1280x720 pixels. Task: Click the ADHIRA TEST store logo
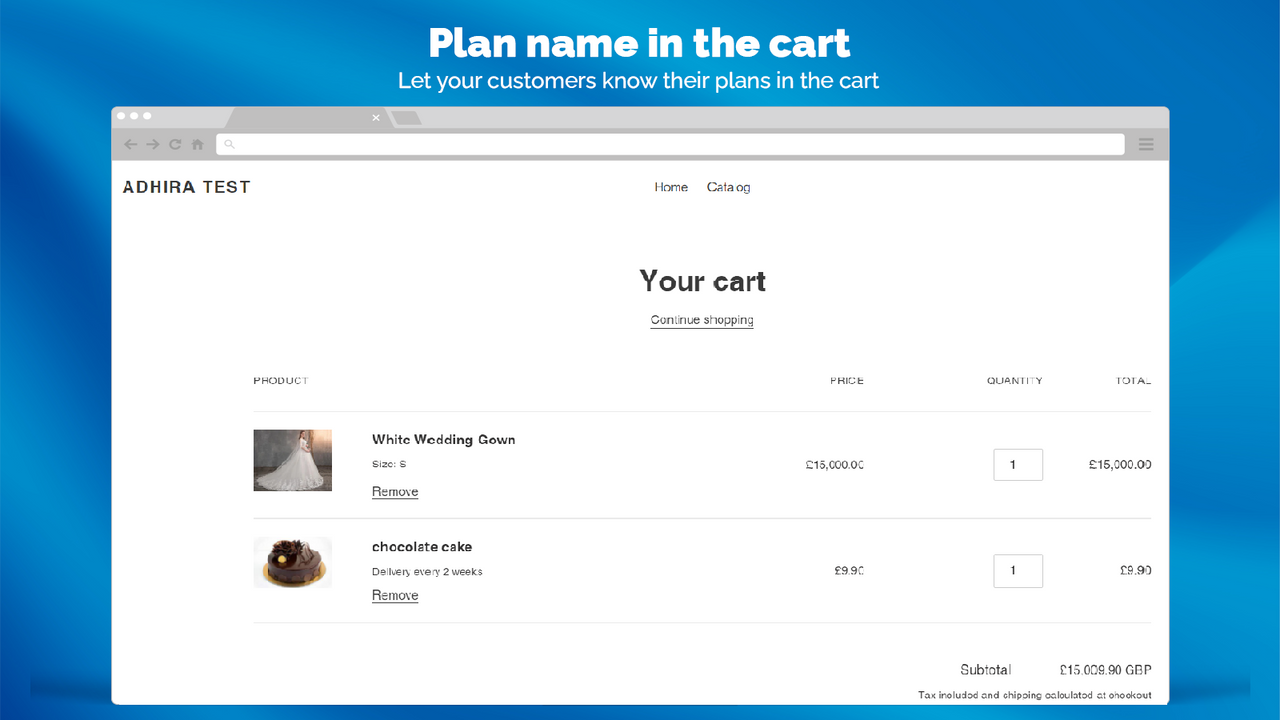pos(186,187)
